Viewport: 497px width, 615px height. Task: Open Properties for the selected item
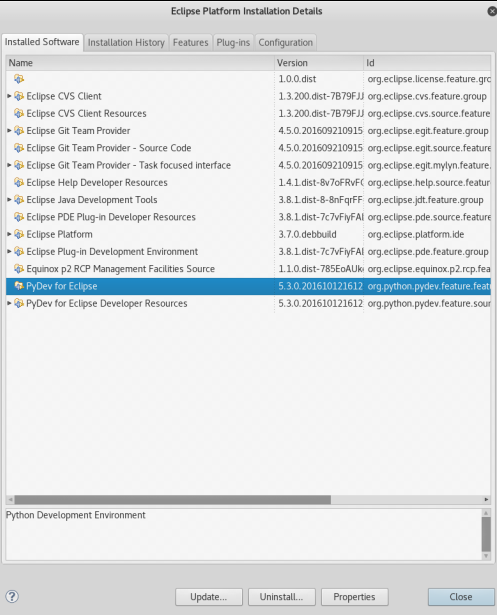coord(355,597)
